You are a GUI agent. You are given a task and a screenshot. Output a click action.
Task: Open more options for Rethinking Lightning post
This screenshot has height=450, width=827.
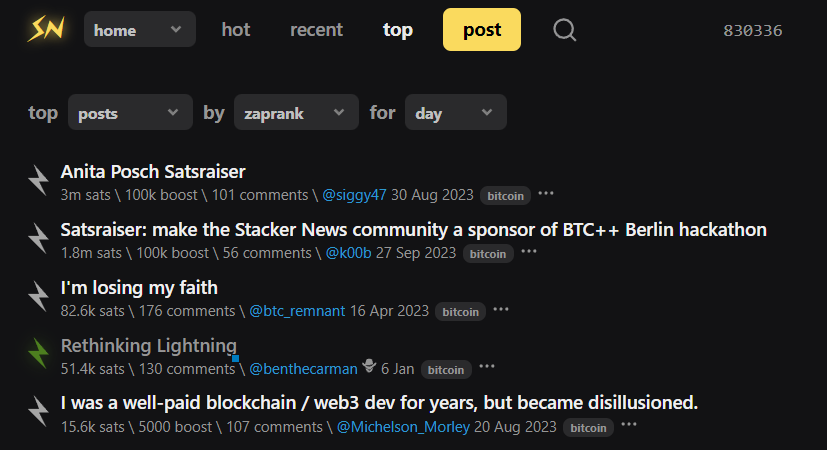(487, 368)
